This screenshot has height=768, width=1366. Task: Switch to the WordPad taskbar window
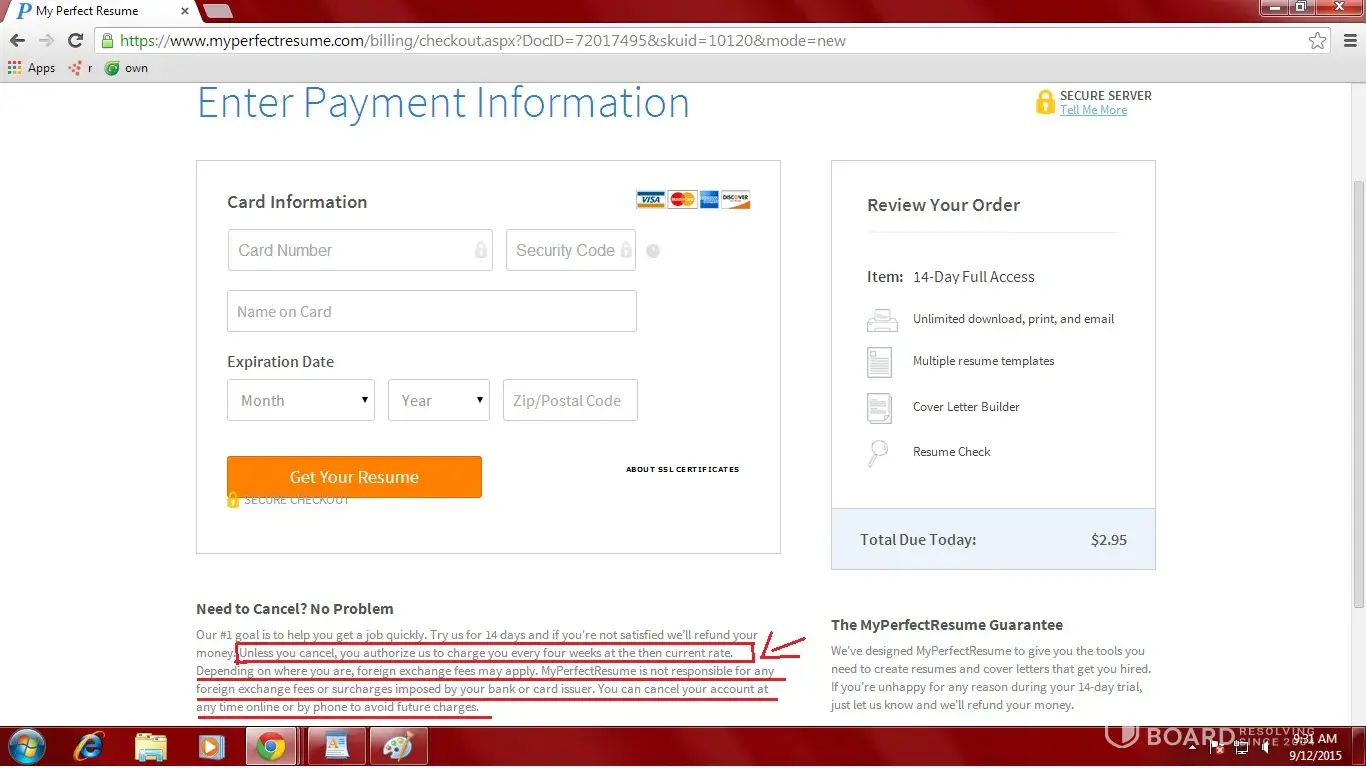click(x=337, y=747)
